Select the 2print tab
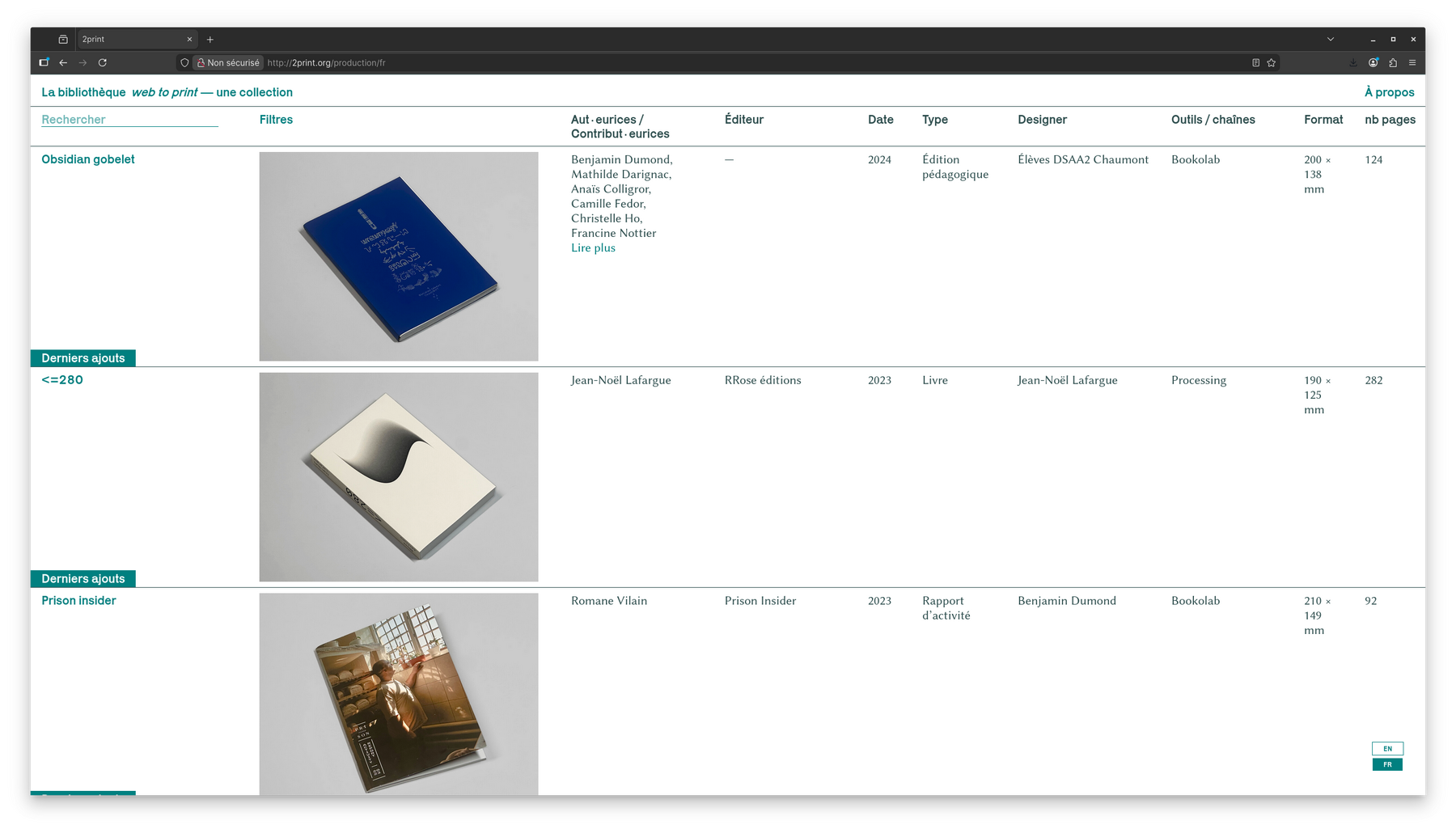The image size is (1456, 829). pos(137,39)
